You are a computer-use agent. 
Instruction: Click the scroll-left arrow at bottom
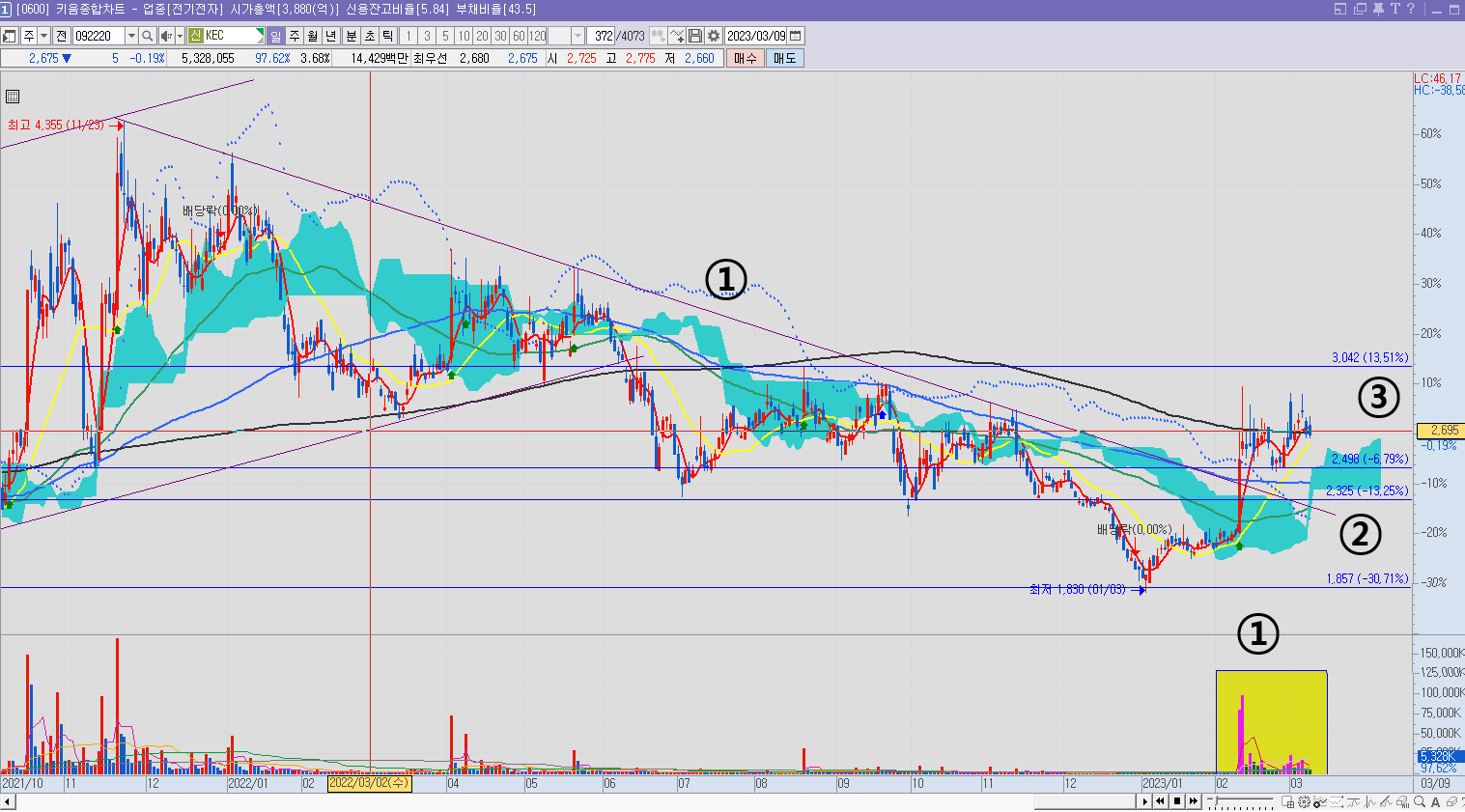(8, 801)
